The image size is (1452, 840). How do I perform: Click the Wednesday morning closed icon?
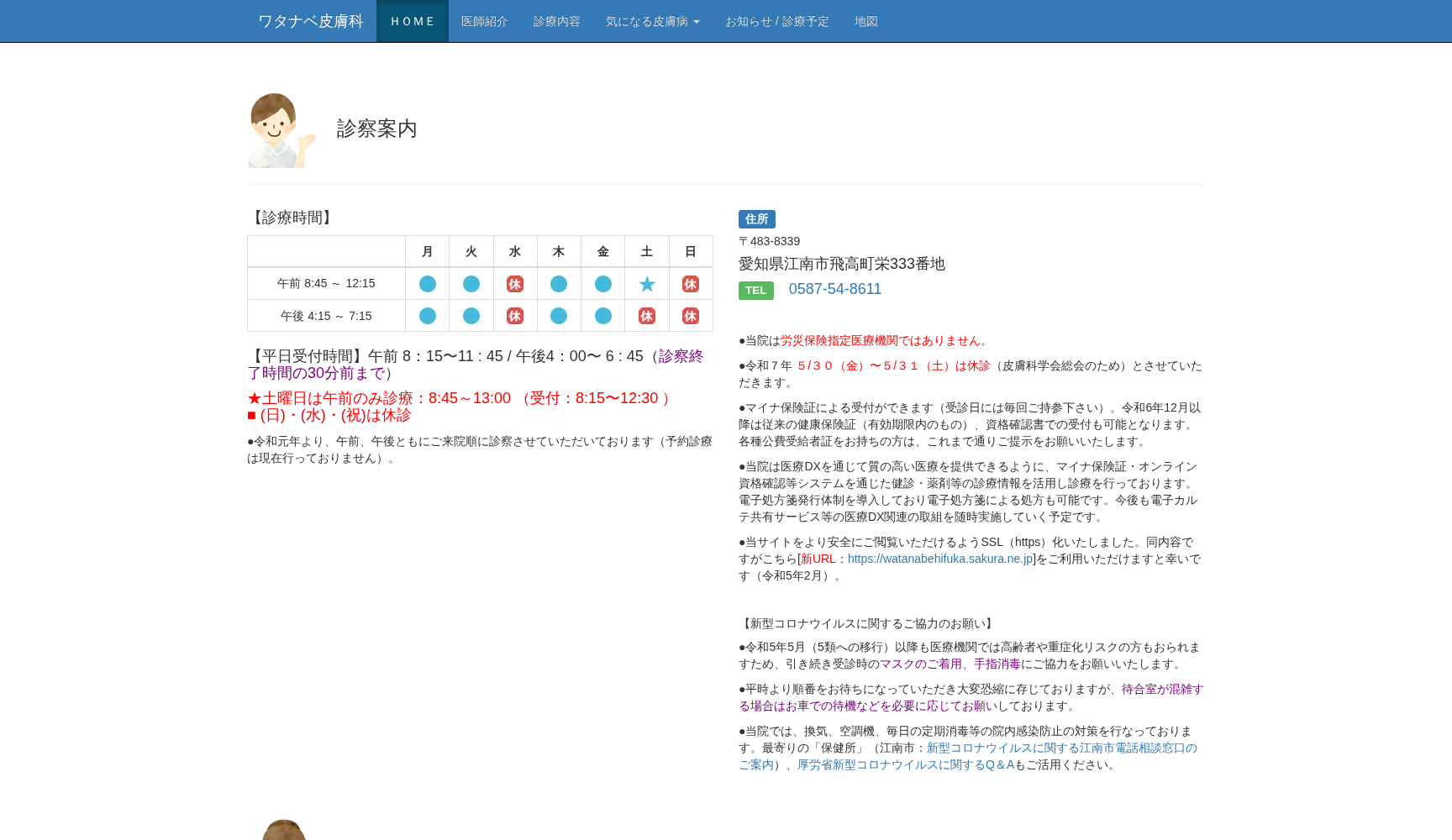click(515, 284)
